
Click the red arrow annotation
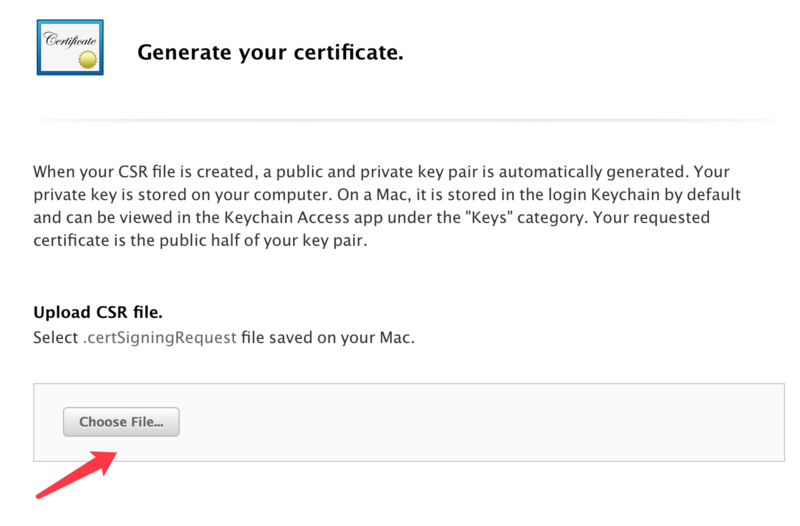tap(77, 474)
